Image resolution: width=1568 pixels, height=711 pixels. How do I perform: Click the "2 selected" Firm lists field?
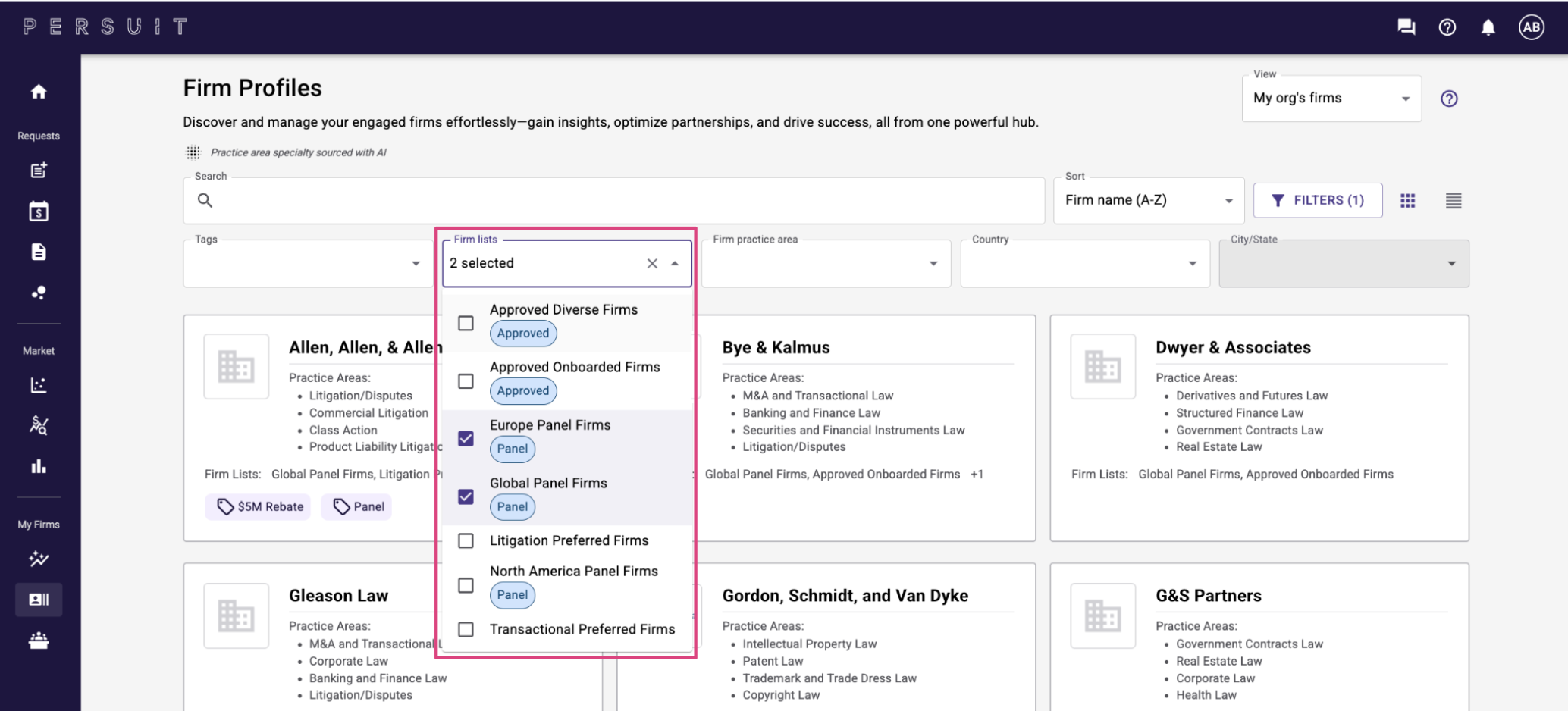point(566,263)
